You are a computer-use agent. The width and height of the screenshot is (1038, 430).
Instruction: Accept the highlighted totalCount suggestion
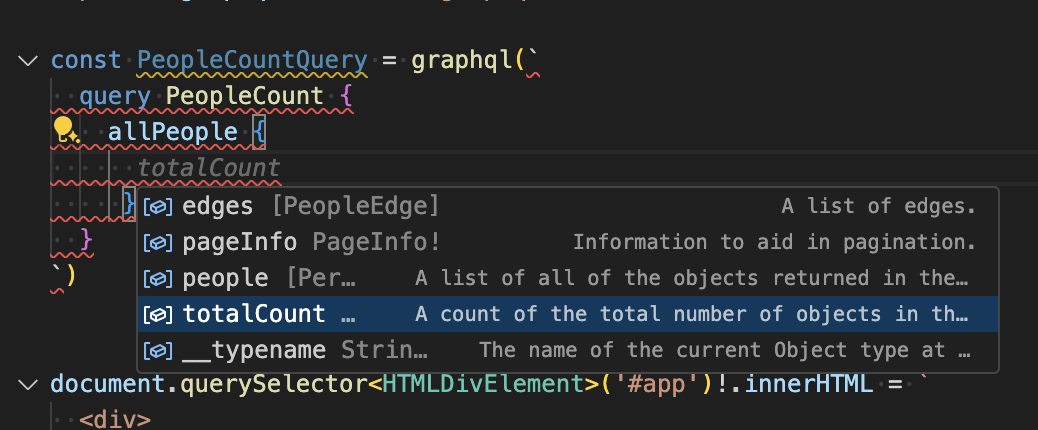[x=254, y=314]
